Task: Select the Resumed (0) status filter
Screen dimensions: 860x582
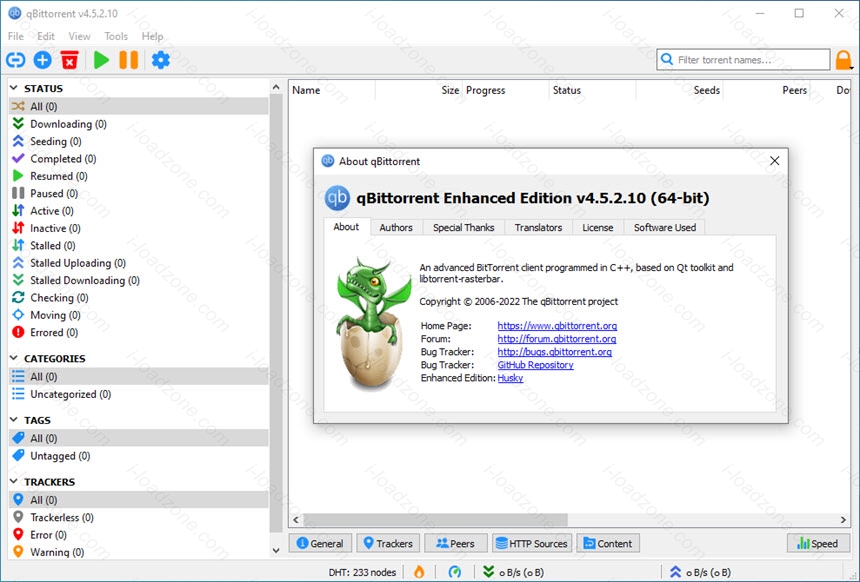Action: pyautogui.click(x=139, y=176)
